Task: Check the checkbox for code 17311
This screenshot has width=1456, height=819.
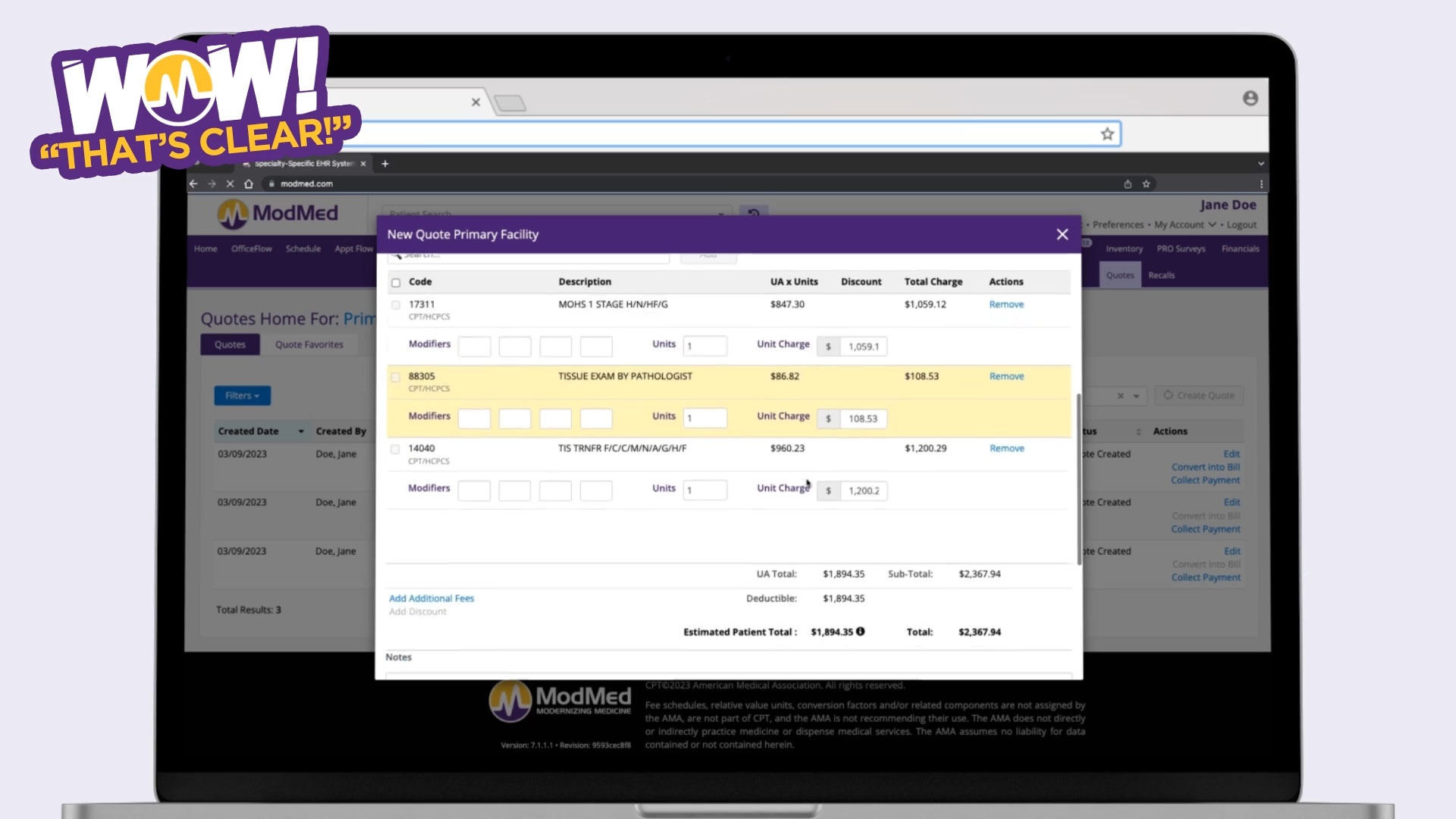Action: coord(395,305)
